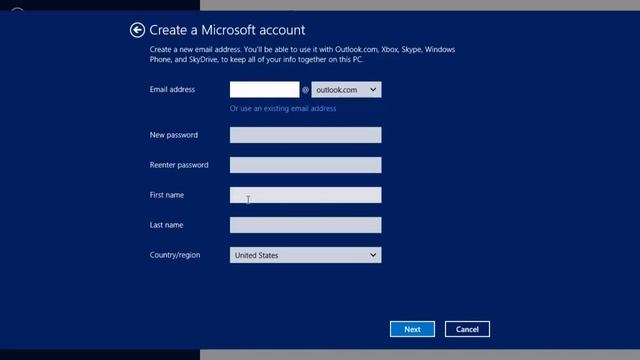Screen dimensions: 640x360
Task: Click into the Last name field
Action: pyautogui.click(x=305, y=225)
